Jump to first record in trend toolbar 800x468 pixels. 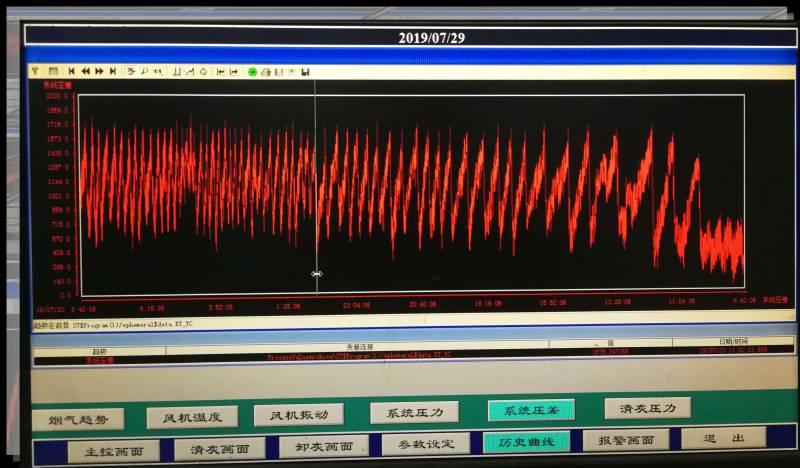pos(70,72)
